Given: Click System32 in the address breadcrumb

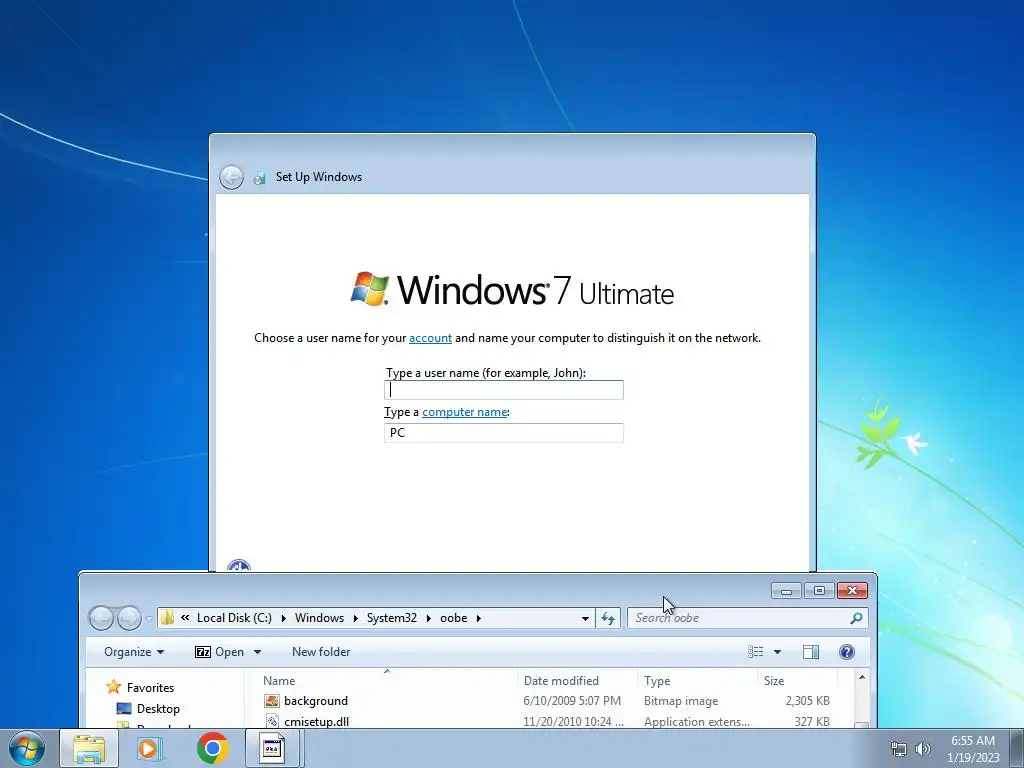Looking at the screenshot, I should click(x=391, y=618).
